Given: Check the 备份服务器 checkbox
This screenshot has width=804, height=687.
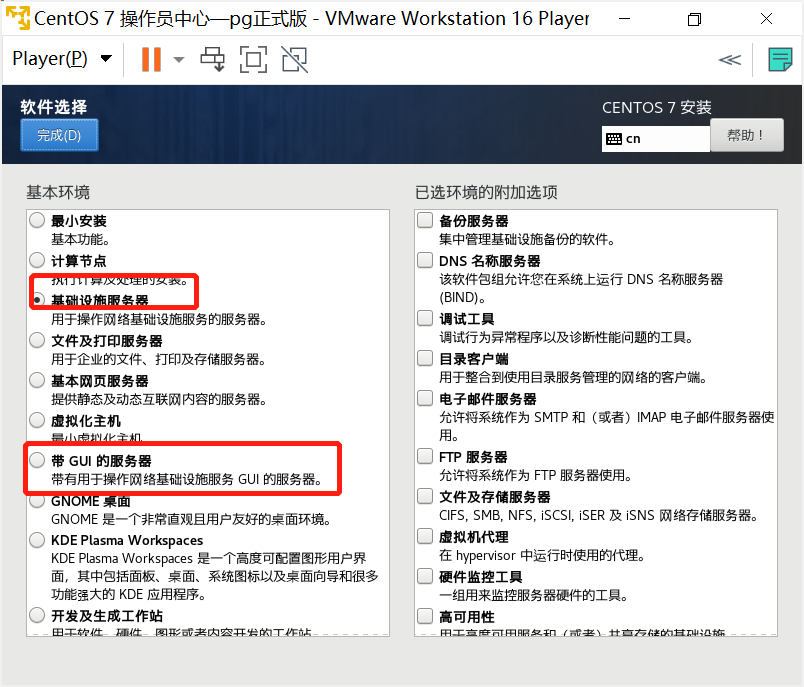Looking at the screenshot, I should click(x=425, y=220).
